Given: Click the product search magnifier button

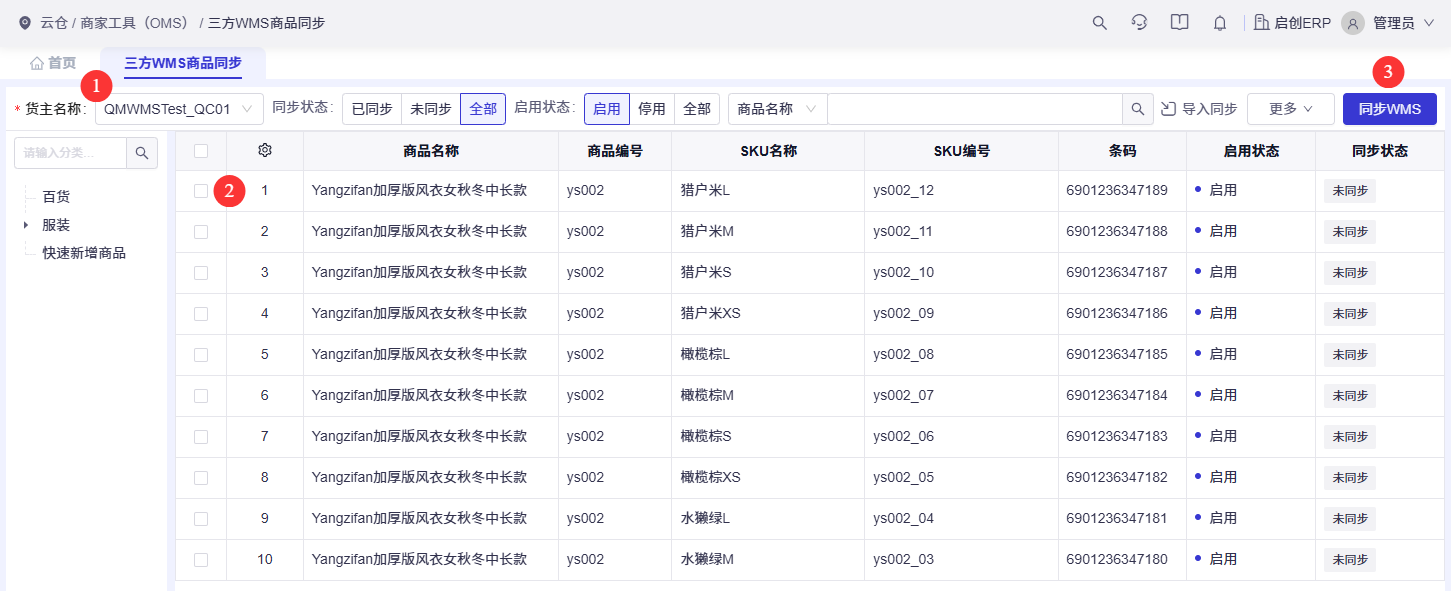Looking at the screenshot, I should tap(1138, 109).
